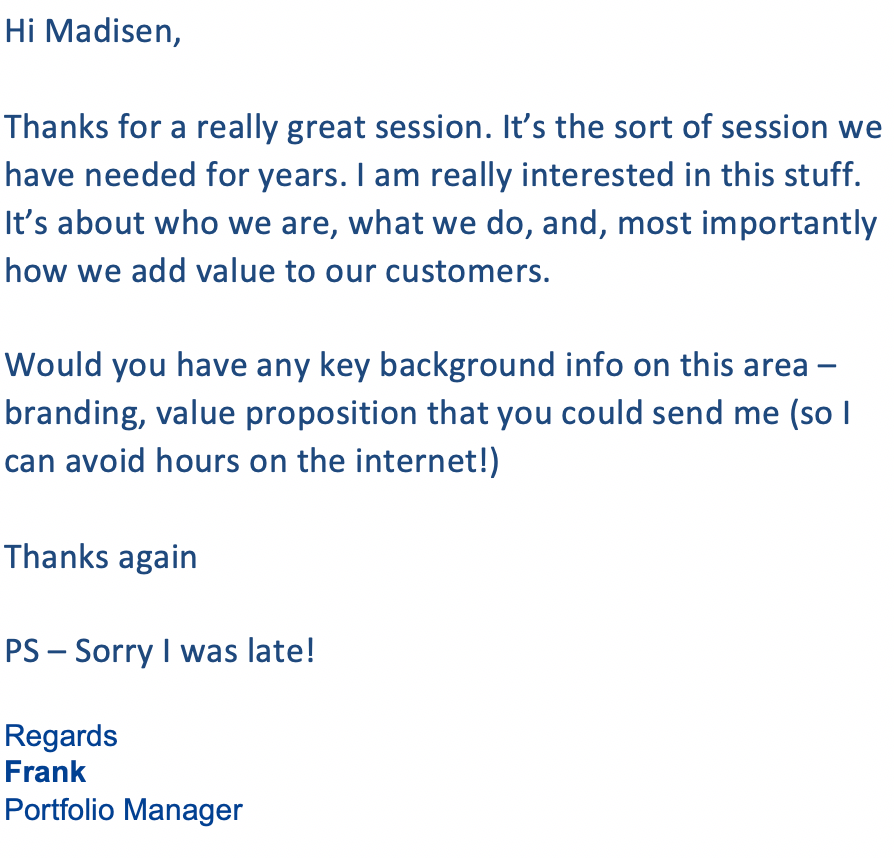The height and width of the screenshot is (858, 894).
Task: Click the 'Portfolio Manager' title line
Action: coord(124,810)
